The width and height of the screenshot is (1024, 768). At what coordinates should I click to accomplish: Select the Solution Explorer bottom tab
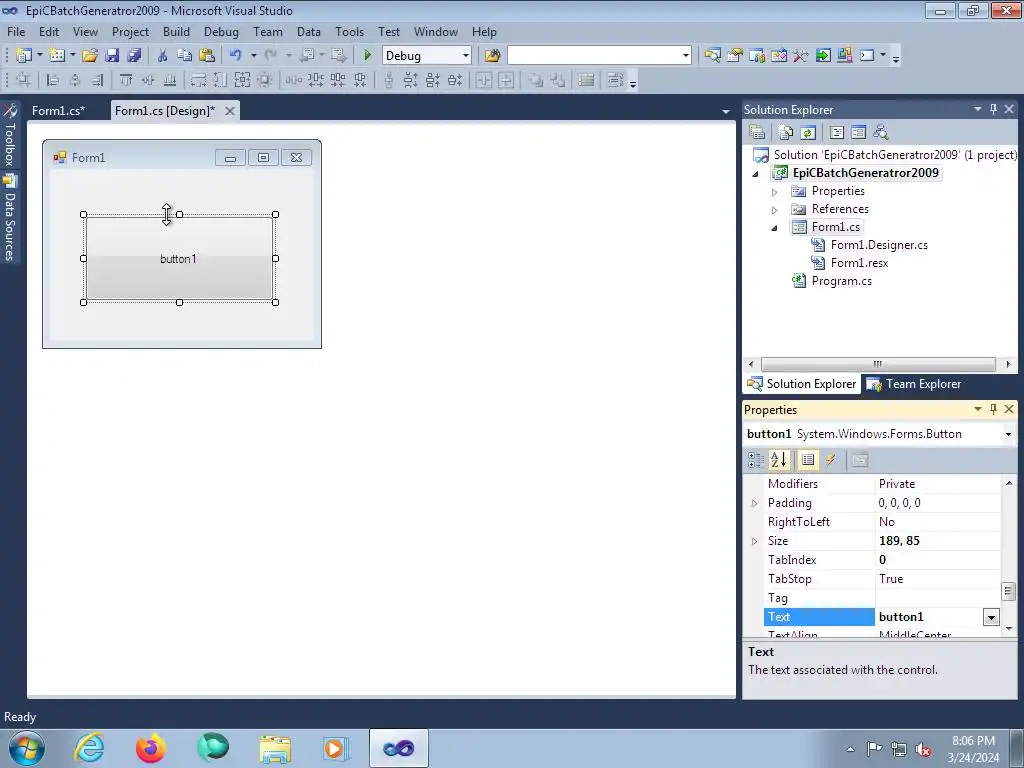pyautogui.click(x=801, y=384)
